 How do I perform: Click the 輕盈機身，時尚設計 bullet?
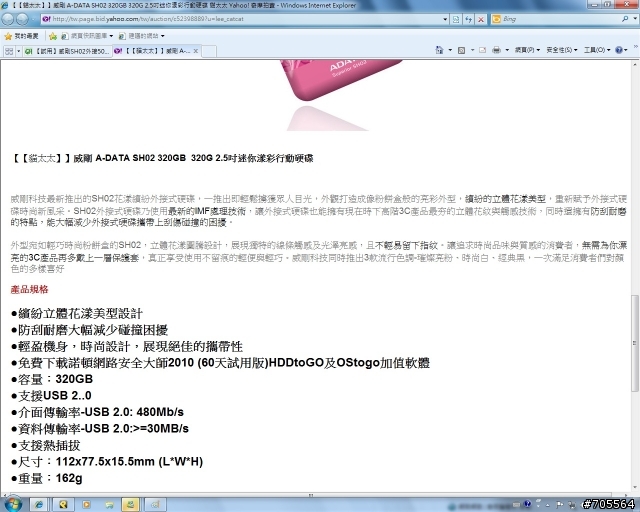tap(127, 347)
